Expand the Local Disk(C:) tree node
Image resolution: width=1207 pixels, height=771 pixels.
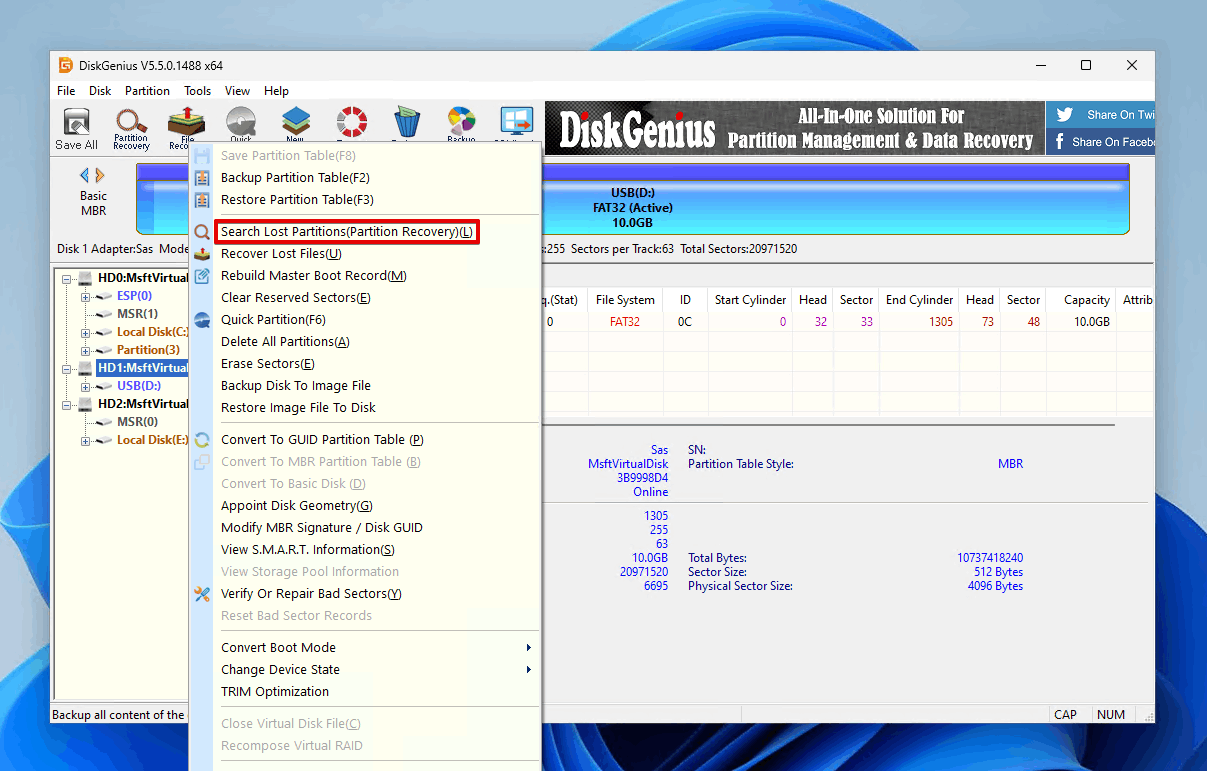pos(85,332)
